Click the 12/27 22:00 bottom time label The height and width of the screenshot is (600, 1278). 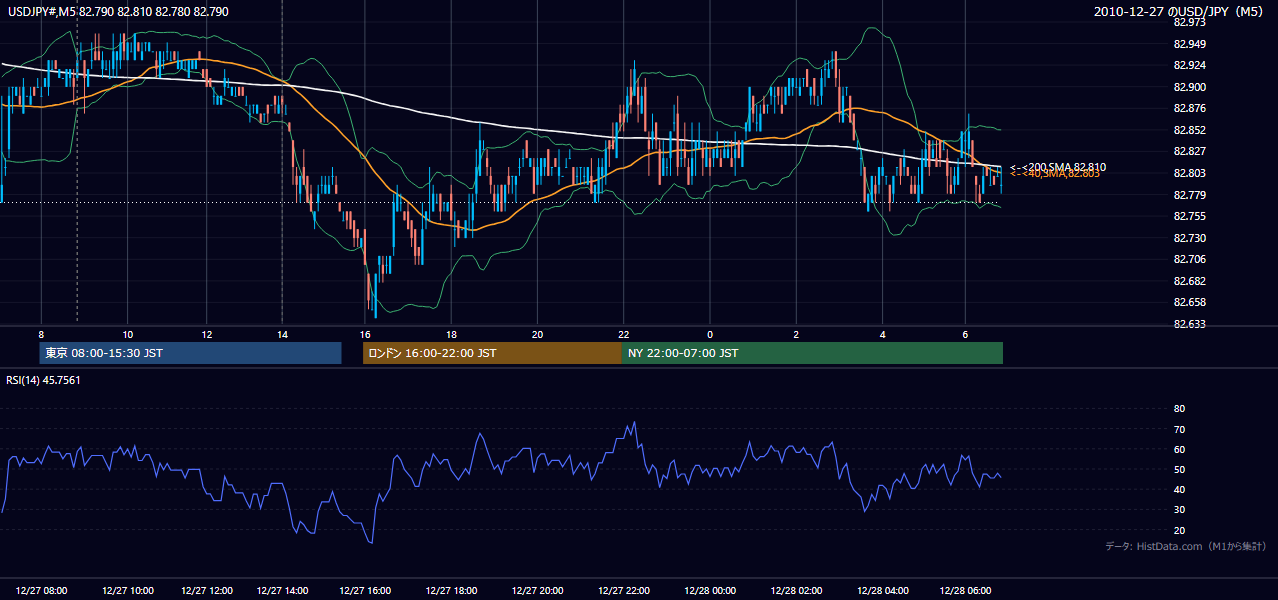click(624, 591)
